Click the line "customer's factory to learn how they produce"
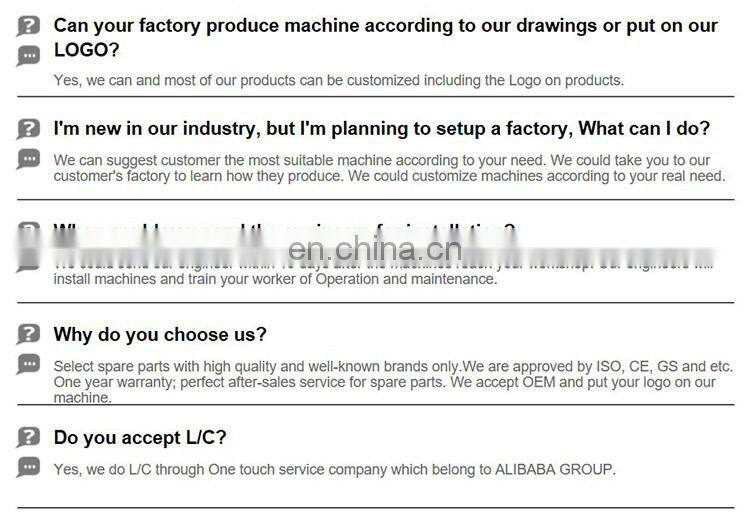 389,176
